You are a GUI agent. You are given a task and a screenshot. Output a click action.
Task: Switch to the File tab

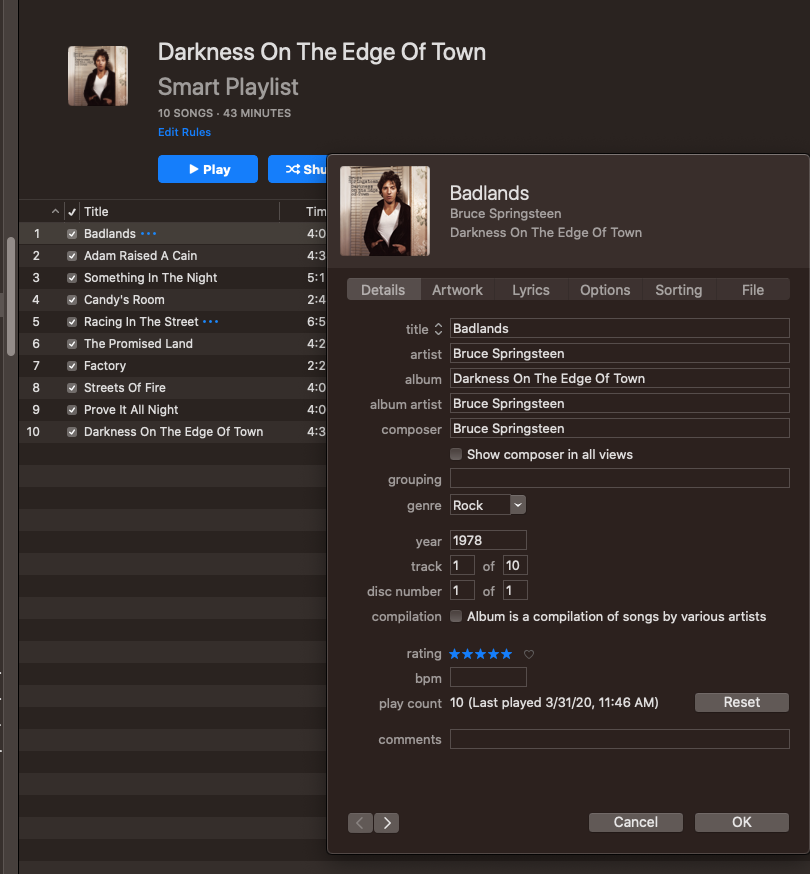tap(753, 290)
